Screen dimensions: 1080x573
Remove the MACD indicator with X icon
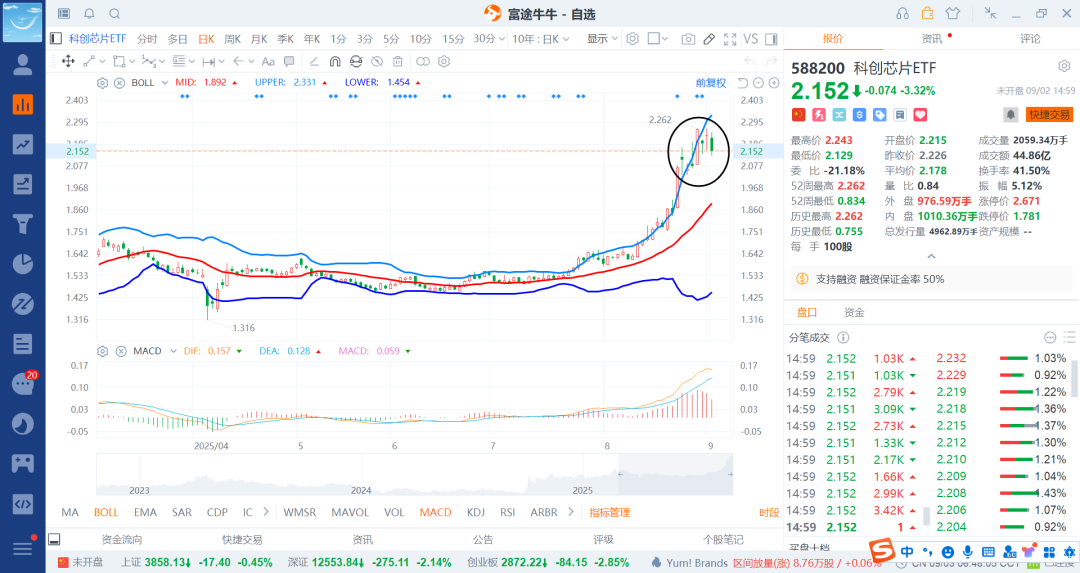(121, 351)
